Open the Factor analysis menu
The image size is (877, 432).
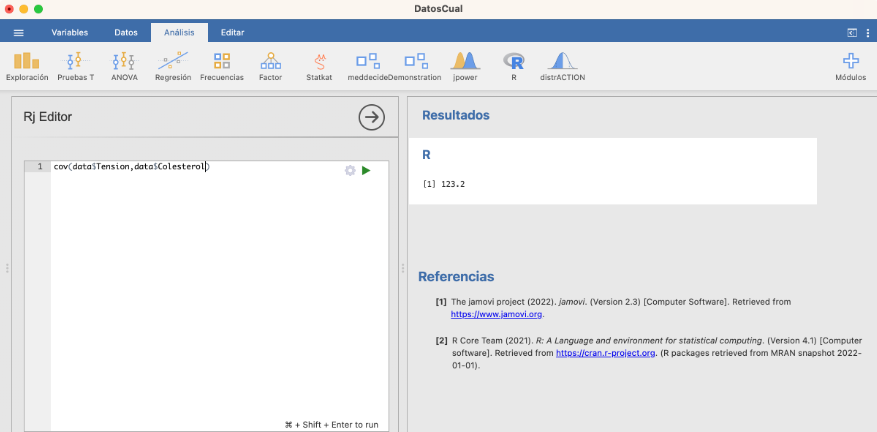click(x=270, y=66)
